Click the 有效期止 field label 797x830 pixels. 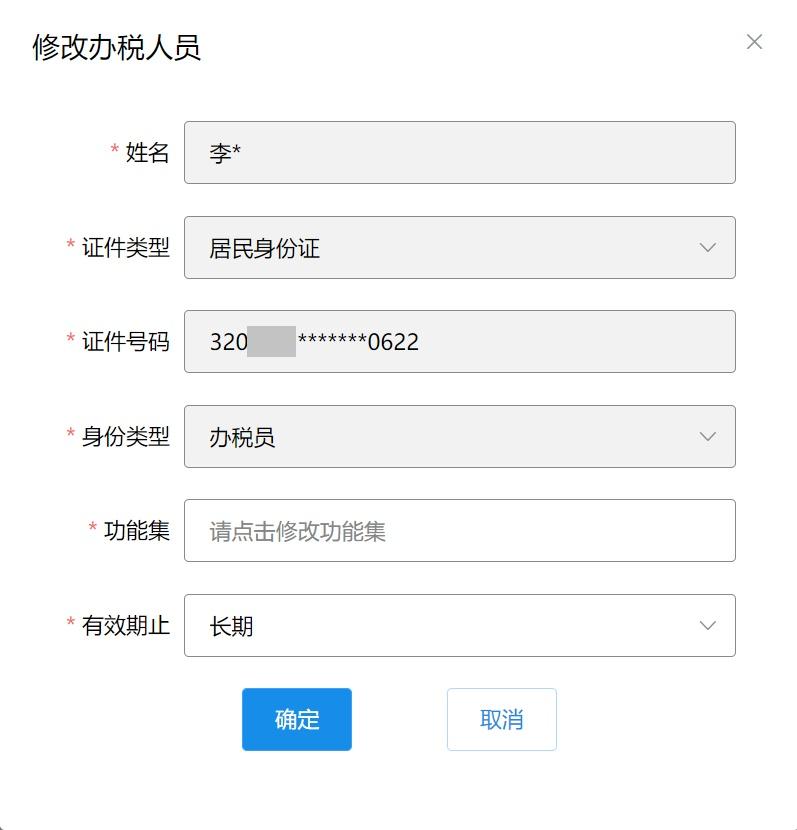tap(126, 626)
